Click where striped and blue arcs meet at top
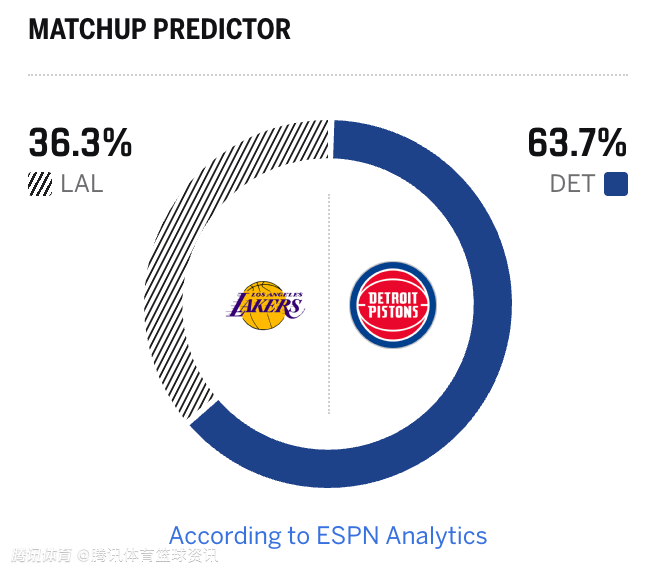The image size is (654, 572). click(x=331, y=139)
